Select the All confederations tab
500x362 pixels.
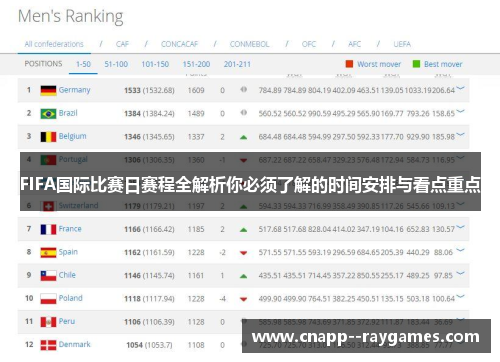coord(54,44)
